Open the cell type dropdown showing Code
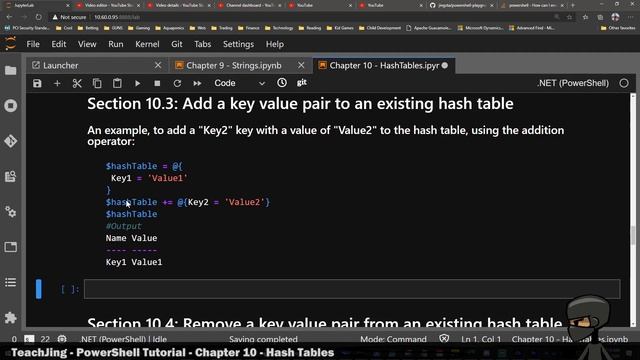The width and height of the screenshot is (640, 360). coord(240,83)
